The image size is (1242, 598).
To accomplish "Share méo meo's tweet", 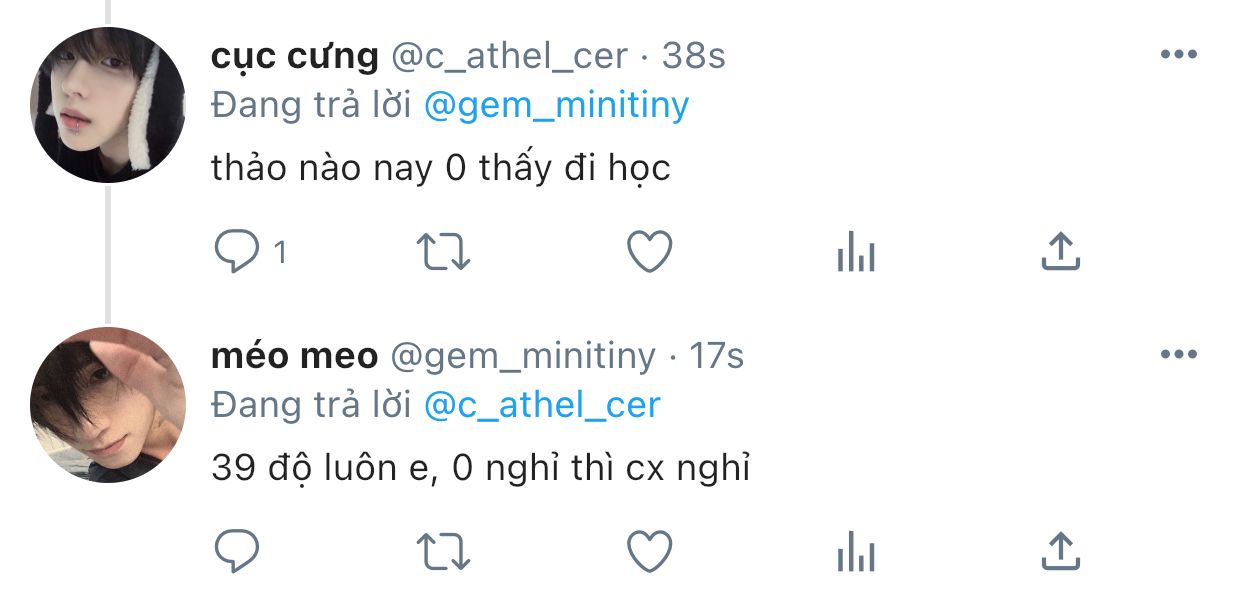I will 1060,550.
